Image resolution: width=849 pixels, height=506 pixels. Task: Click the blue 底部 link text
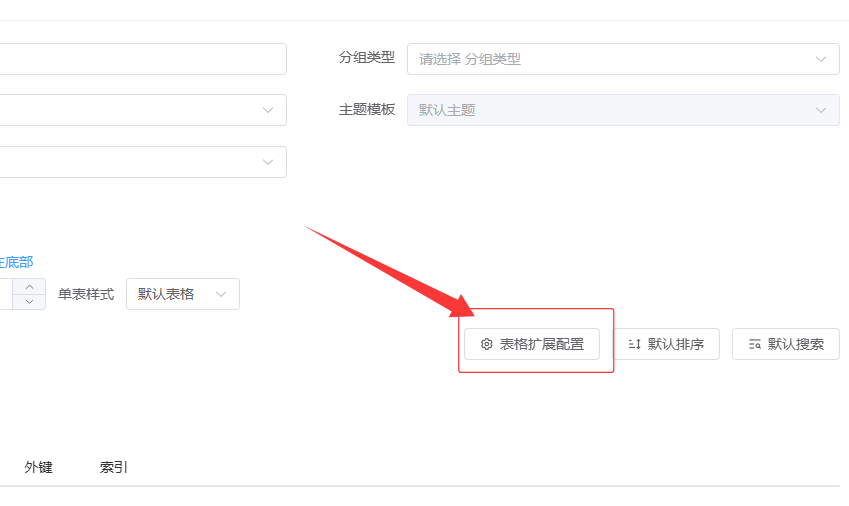[x=16, y=262]
